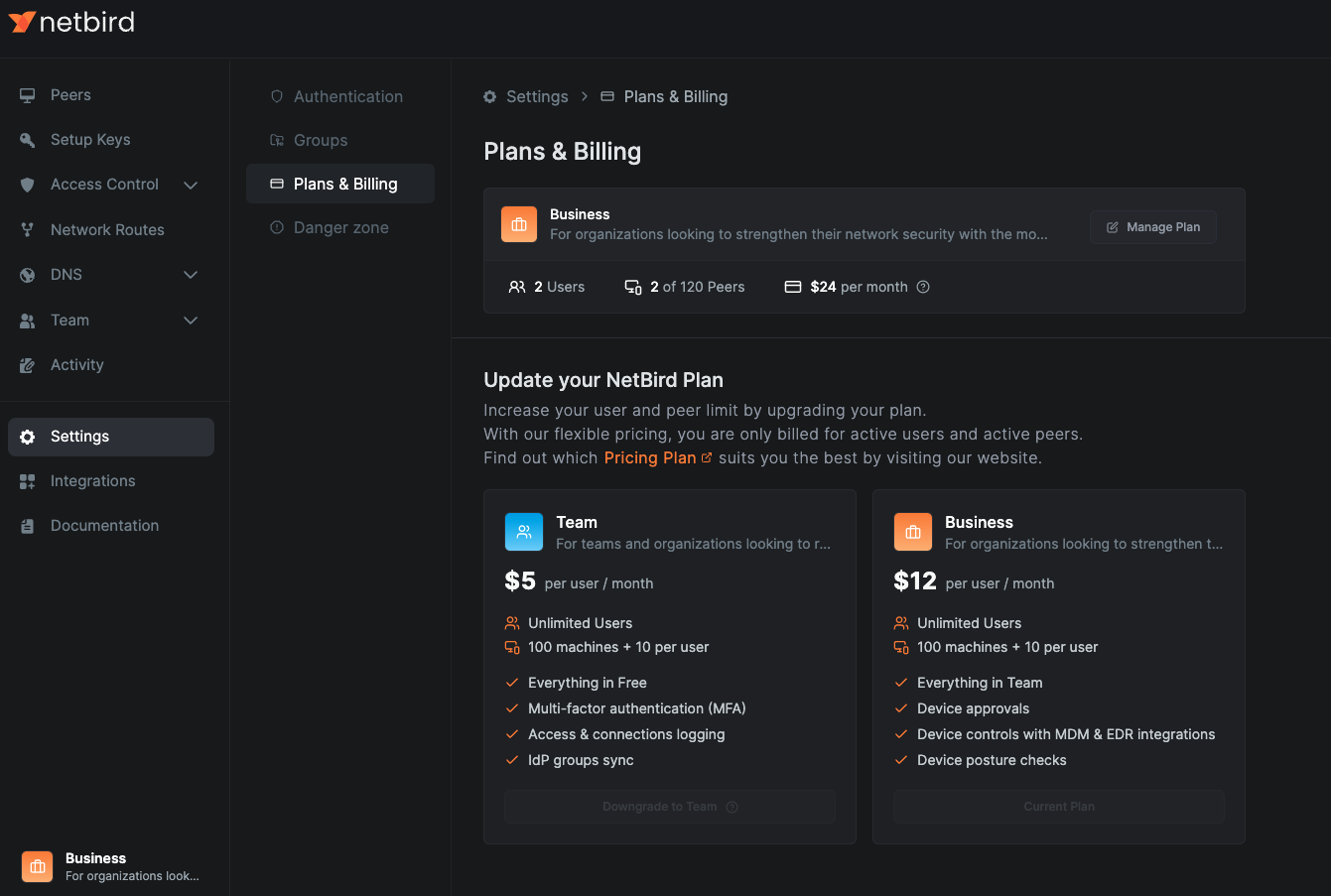Click the Team people icon

click(x=28, y=320)
